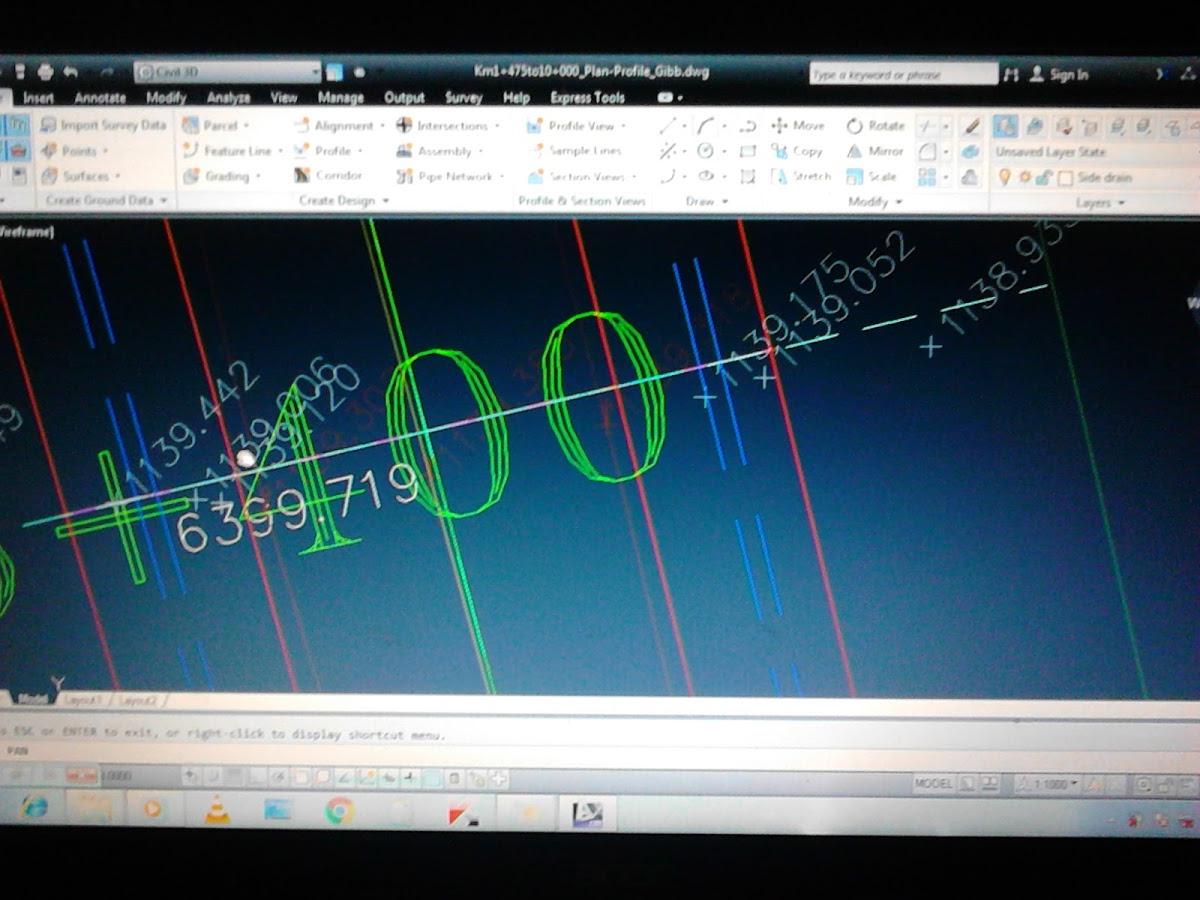This screenshot has height=900, width=1200.
Task: Expand the Modify panel title
Action: click(875, 201)
